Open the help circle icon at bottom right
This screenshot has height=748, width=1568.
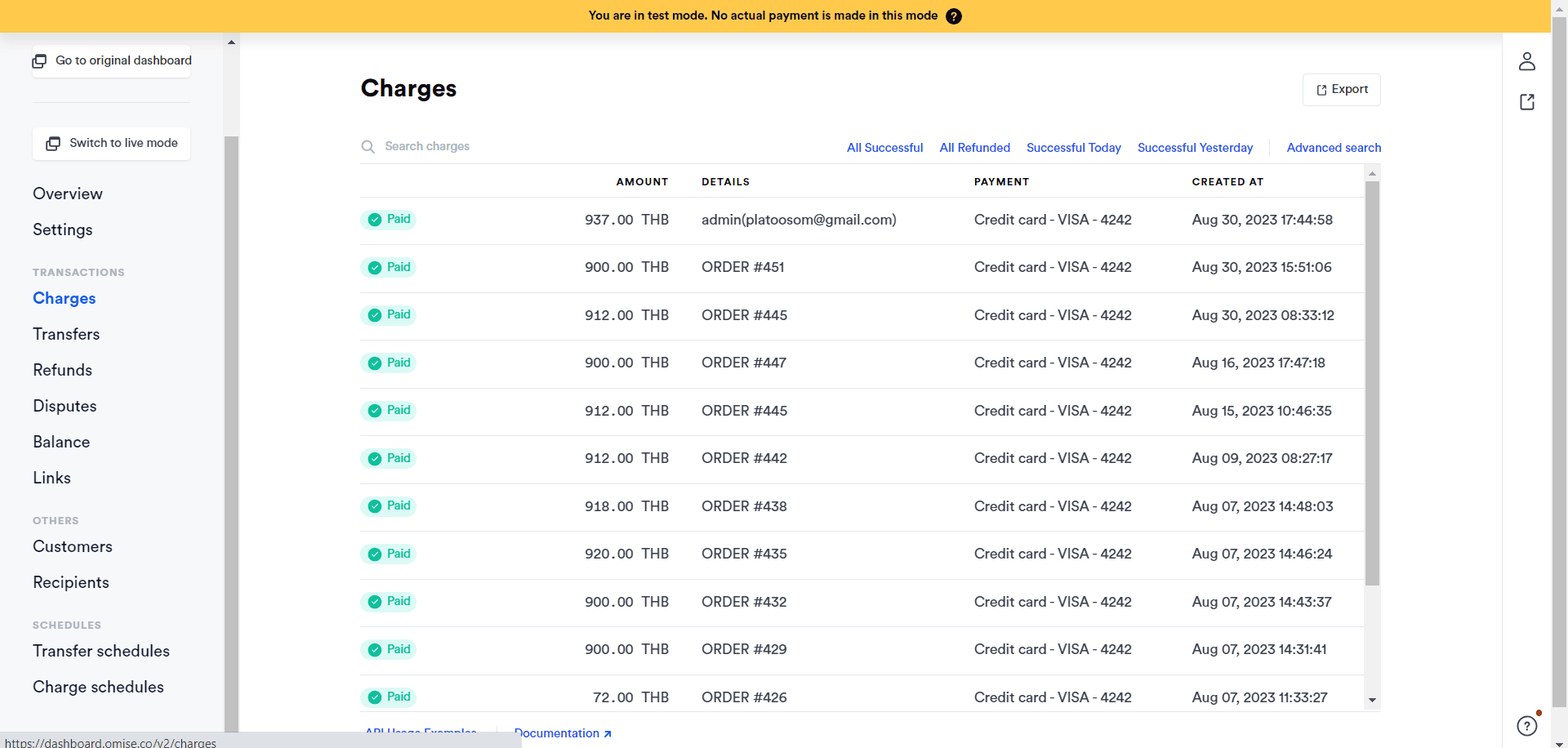(x=1526, y=725)
